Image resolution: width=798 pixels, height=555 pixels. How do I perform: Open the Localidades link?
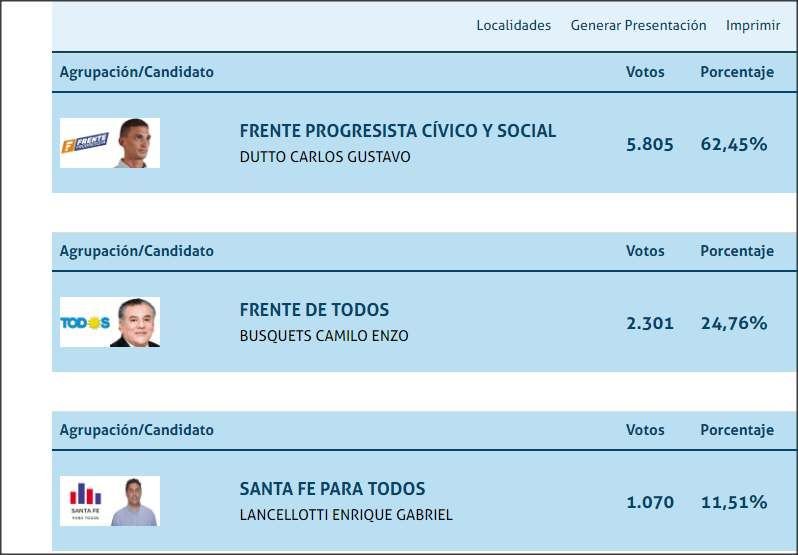tap(514, 25)
